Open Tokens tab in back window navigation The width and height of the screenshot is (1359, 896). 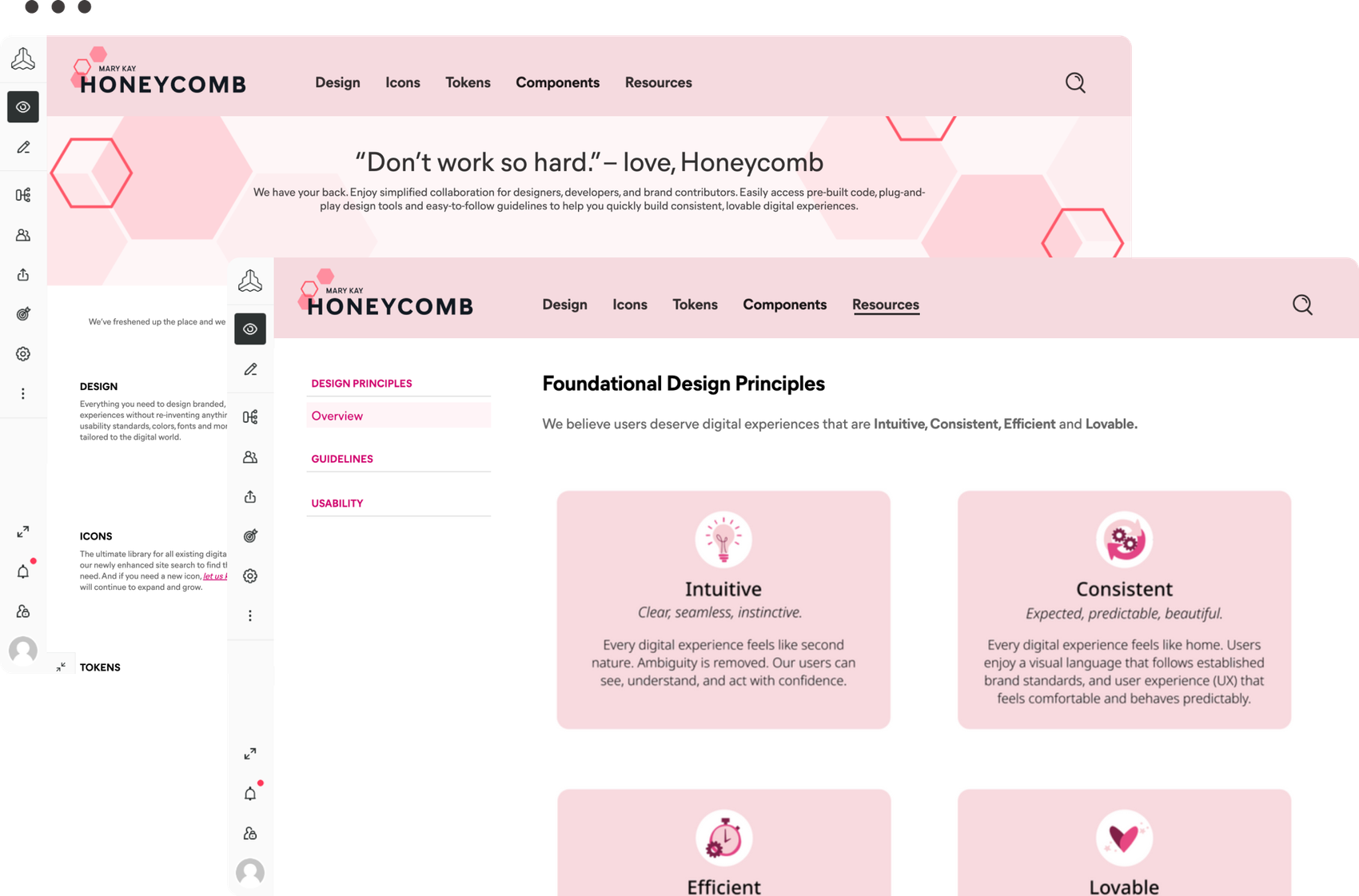[x=468, y=82]
